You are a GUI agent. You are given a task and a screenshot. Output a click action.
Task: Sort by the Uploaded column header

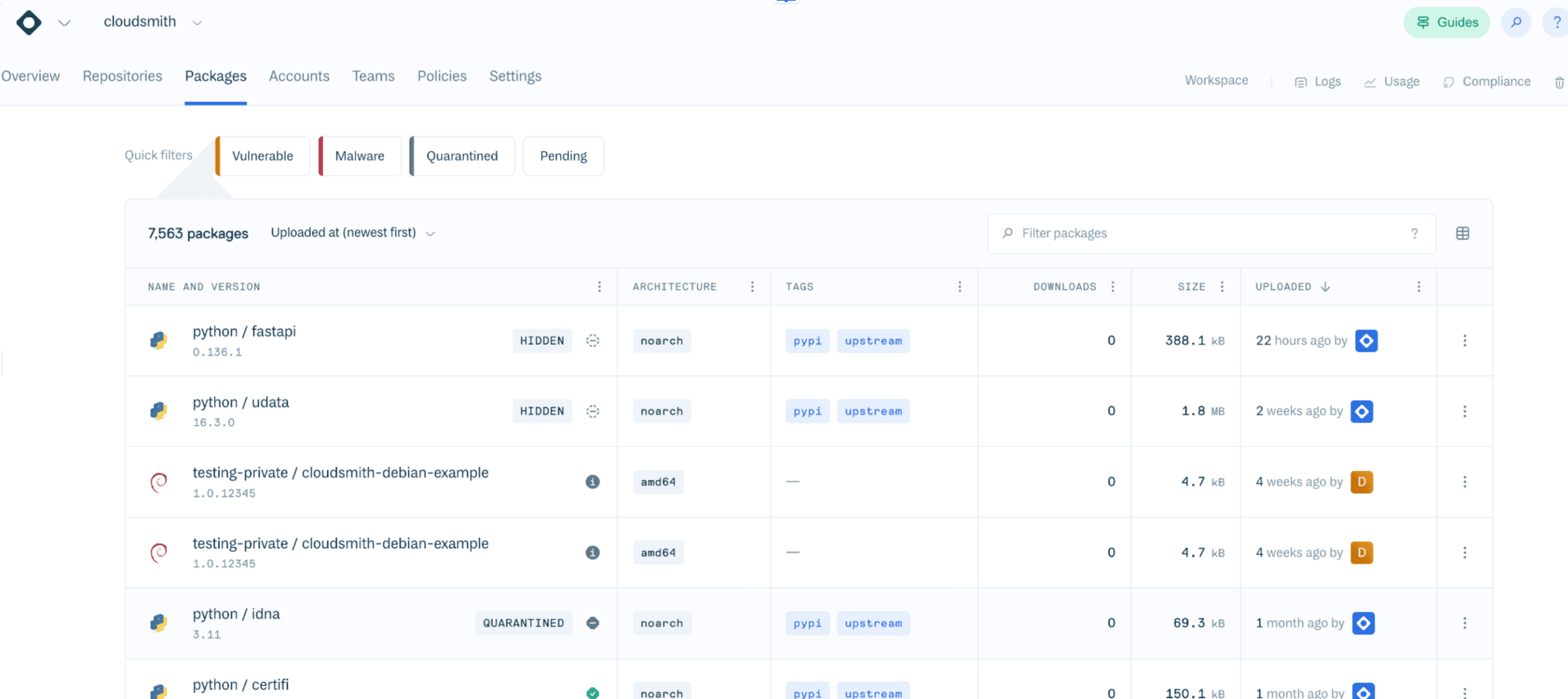tap(1293, 286)
